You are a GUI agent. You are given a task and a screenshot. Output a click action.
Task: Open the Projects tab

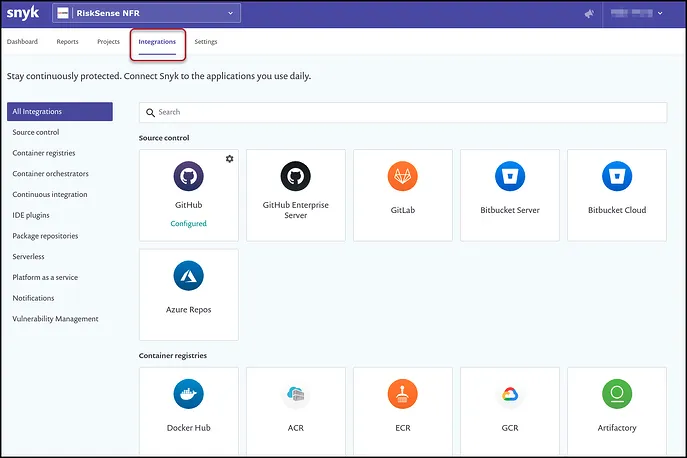(108, 42)
